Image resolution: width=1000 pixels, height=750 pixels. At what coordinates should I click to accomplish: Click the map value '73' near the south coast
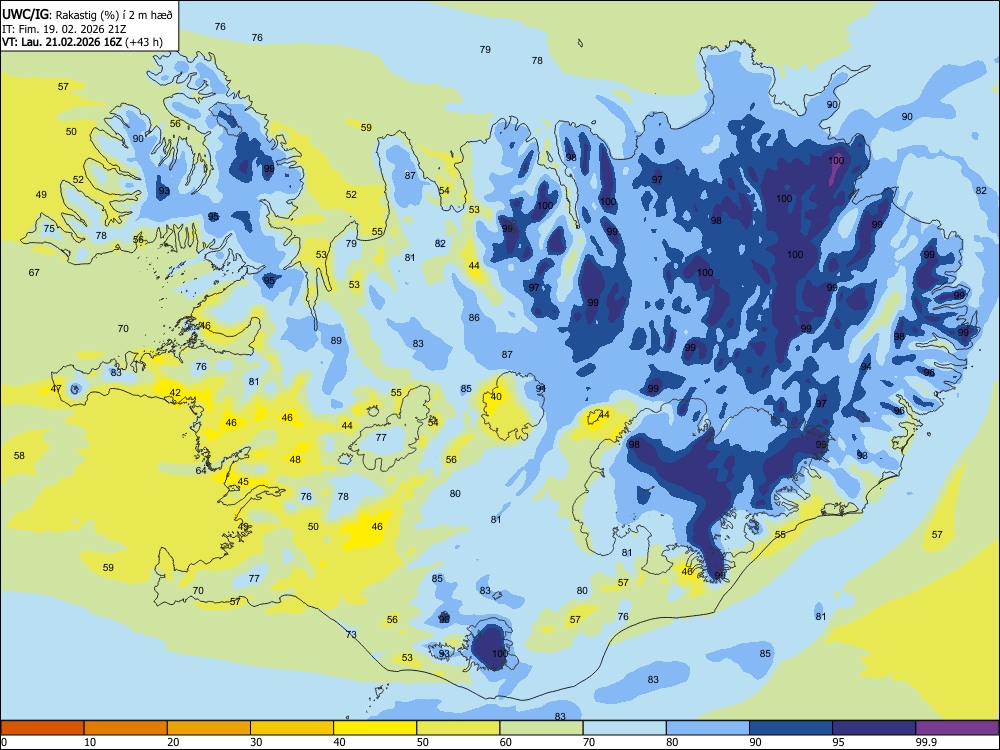pos(351,634)
